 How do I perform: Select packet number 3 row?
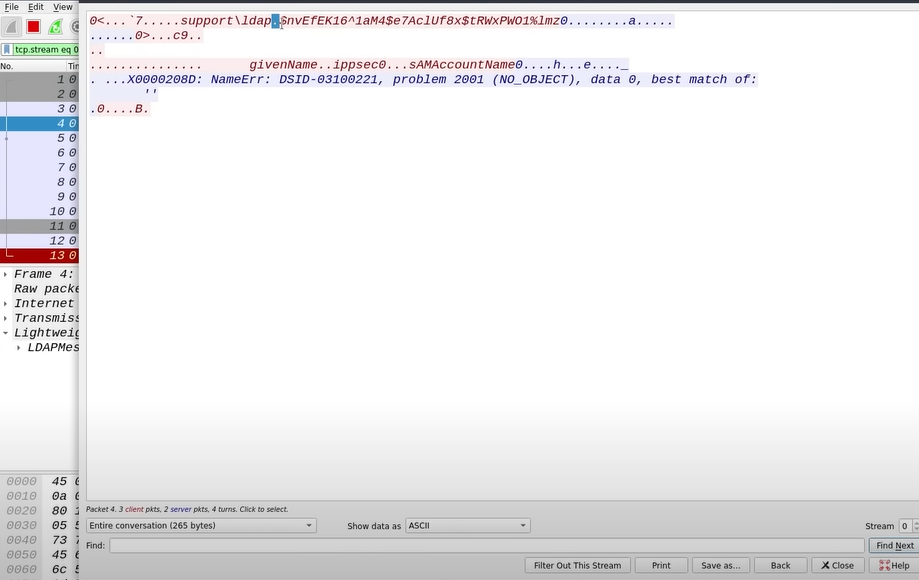[39, 108]
